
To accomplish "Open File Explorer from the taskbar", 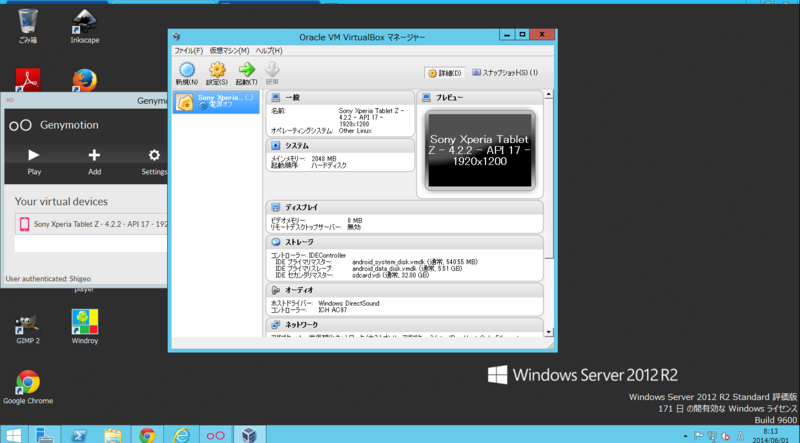I will click(113, 435).
